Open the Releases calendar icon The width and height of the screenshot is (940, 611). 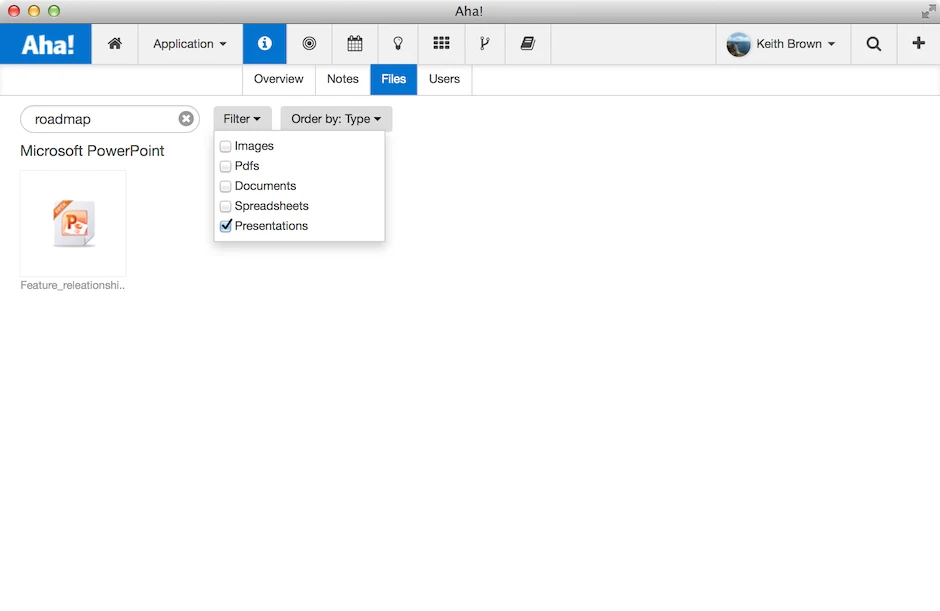coord(355,43)
